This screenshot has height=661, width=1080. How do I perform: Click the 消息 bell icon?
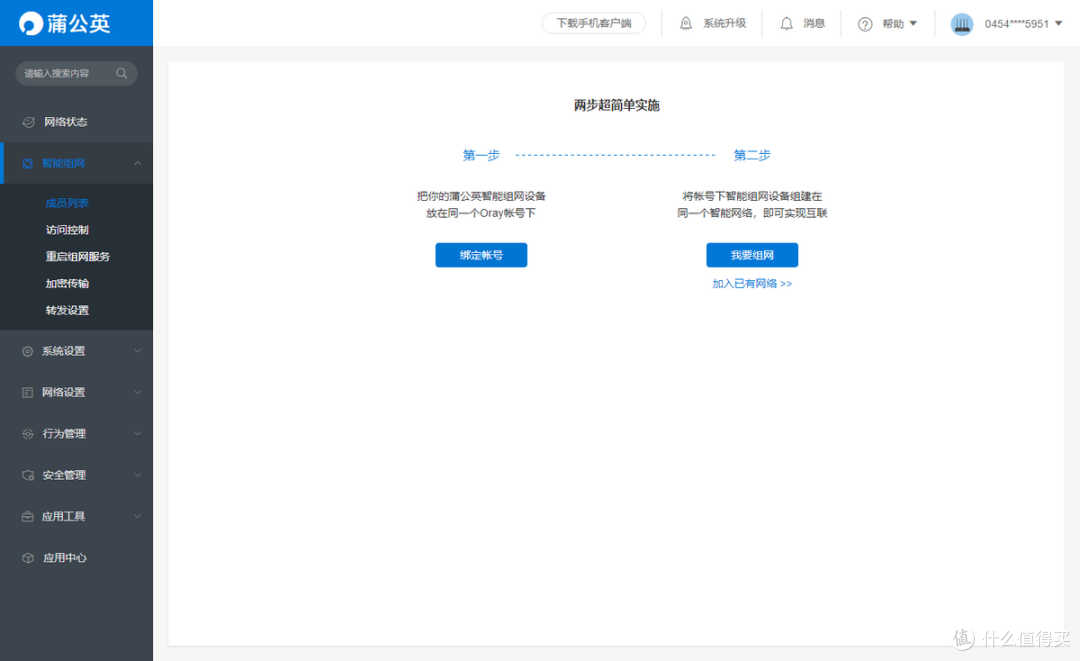coord(787,23)
